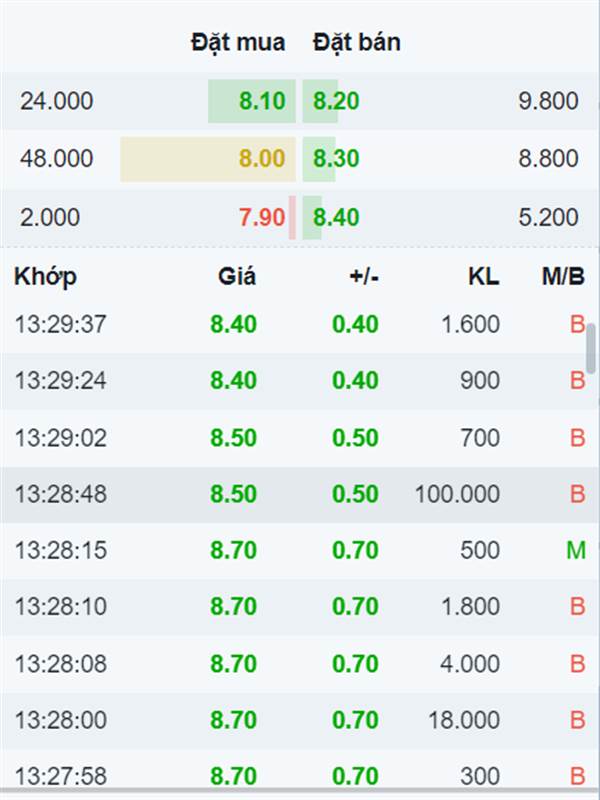Image resolution: width=600 pixels, height=800 pixels.
Task: Click the 8.50 price at 13:29:02
Action: click(x=234, y=438)
